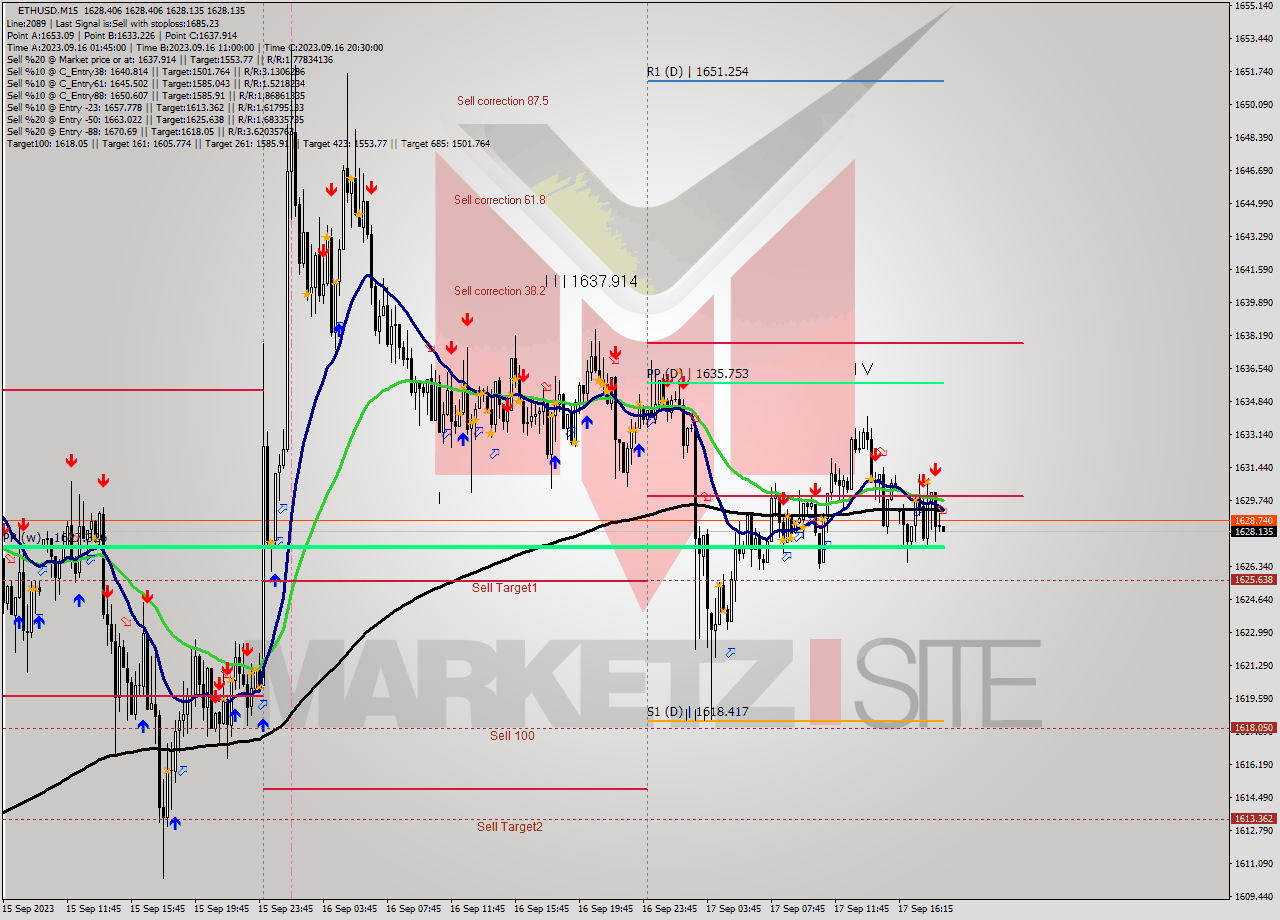Click the '17 Sep 16:15' time axis label
Image resolution: width=1280 pixels, height=920 pixels.
(926, 909)
